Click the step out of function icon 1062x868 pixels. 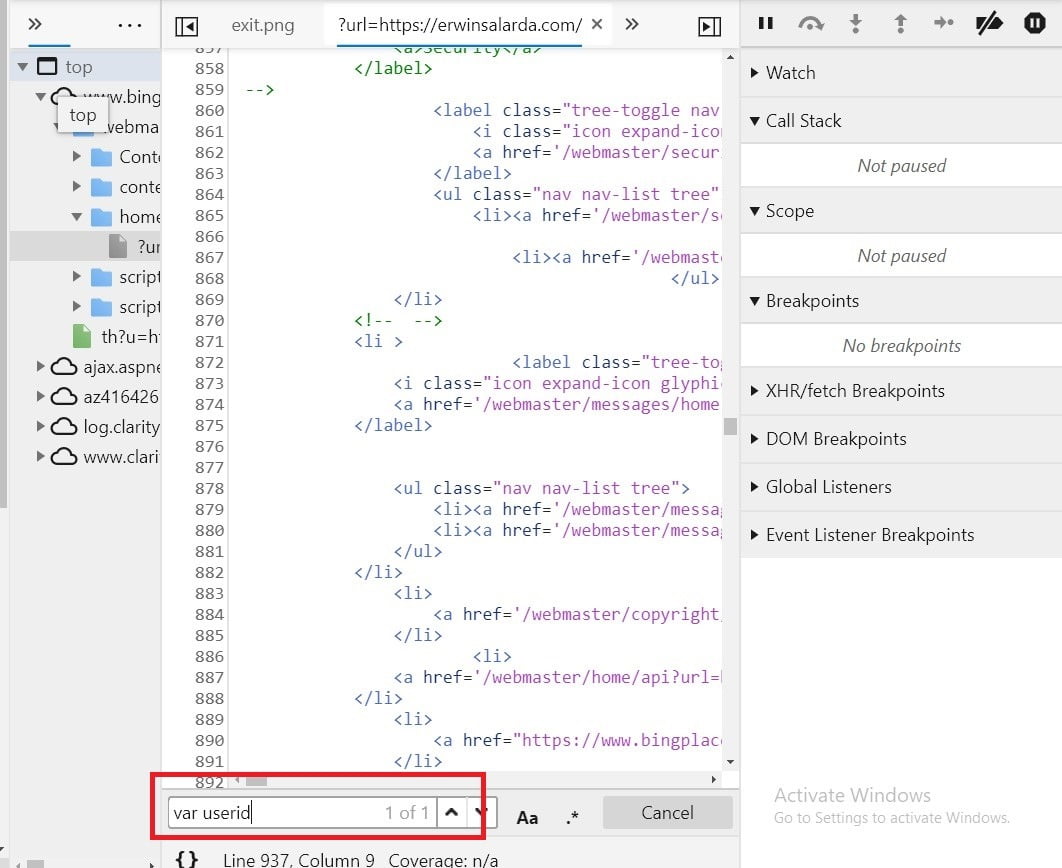[899, 24]
